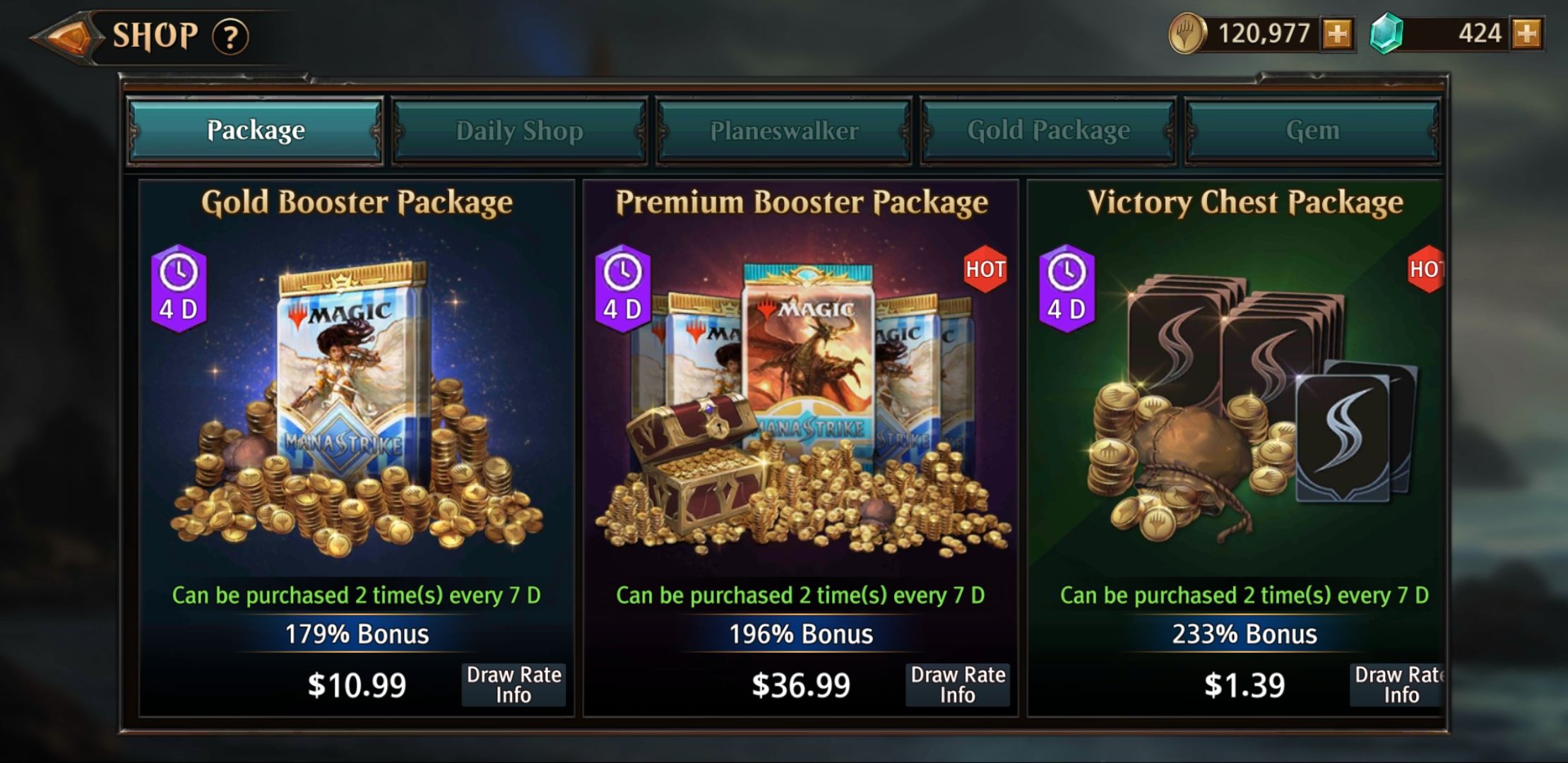The width and height of the screenshot is (1568, 763).
Task: Select the Gold Package tab
Action: 1048,131
